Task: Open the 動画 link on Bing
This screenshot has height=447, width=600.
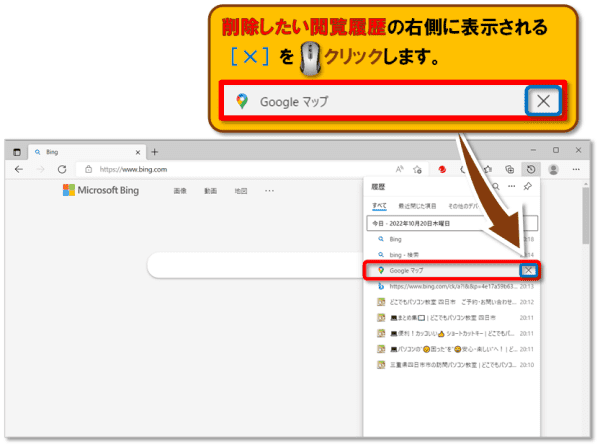Action: (x=210, y=191)
